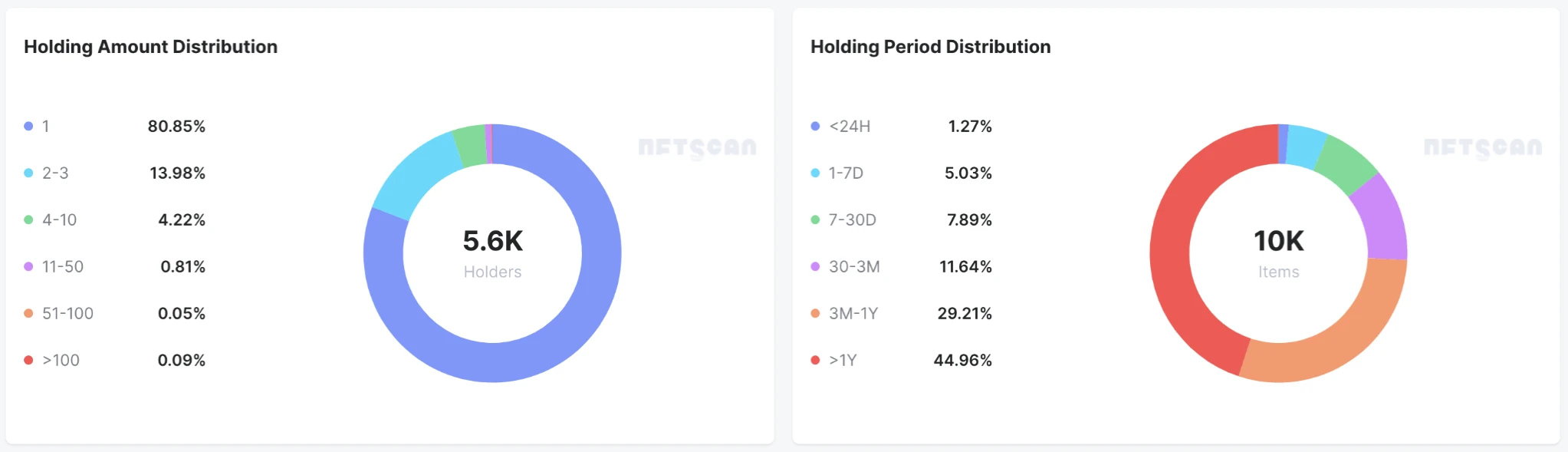The image size is (1568, 452).
Task: Click the NFTScan watermark on Holding Amount chart
Action: [x=697, y=147]
